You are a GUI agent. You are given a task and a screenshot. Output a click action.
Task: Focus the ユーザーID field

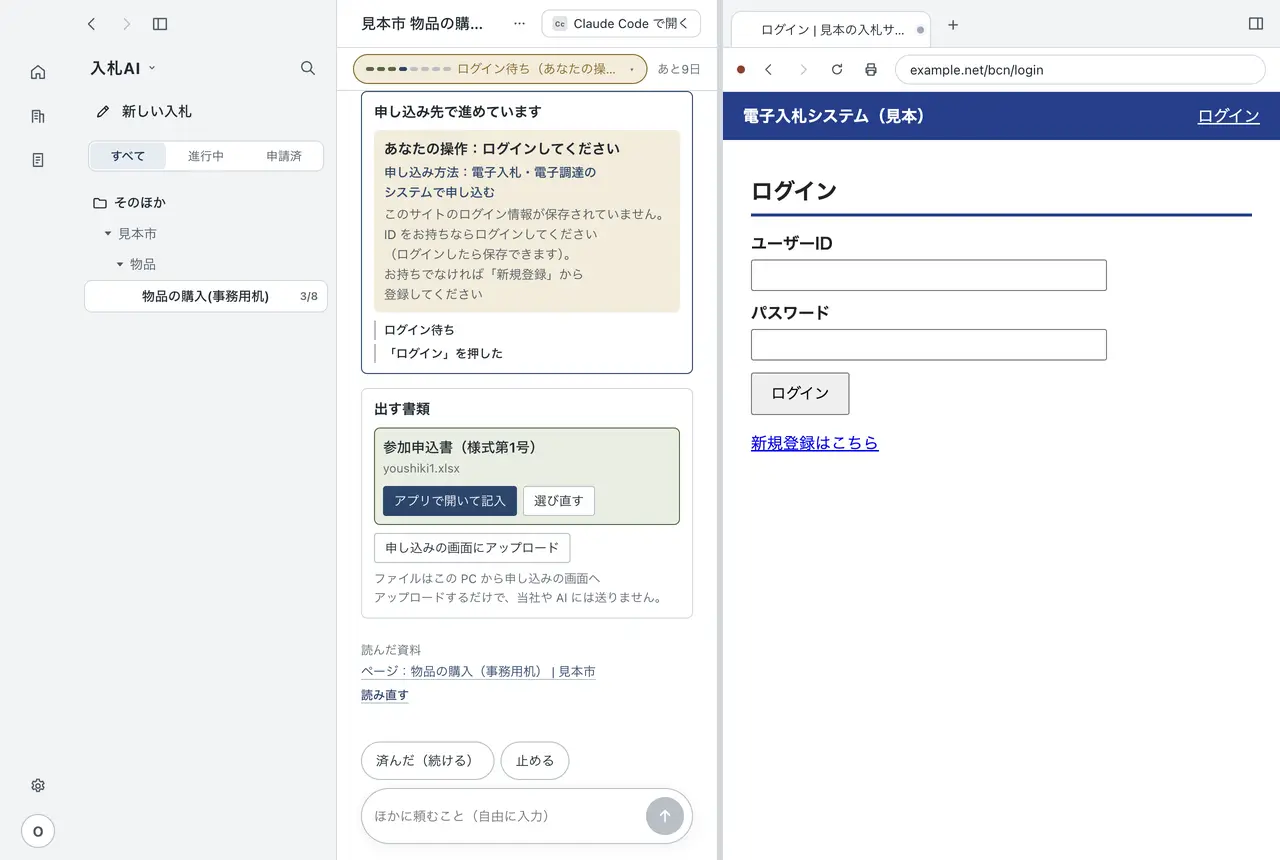(929, 275)
